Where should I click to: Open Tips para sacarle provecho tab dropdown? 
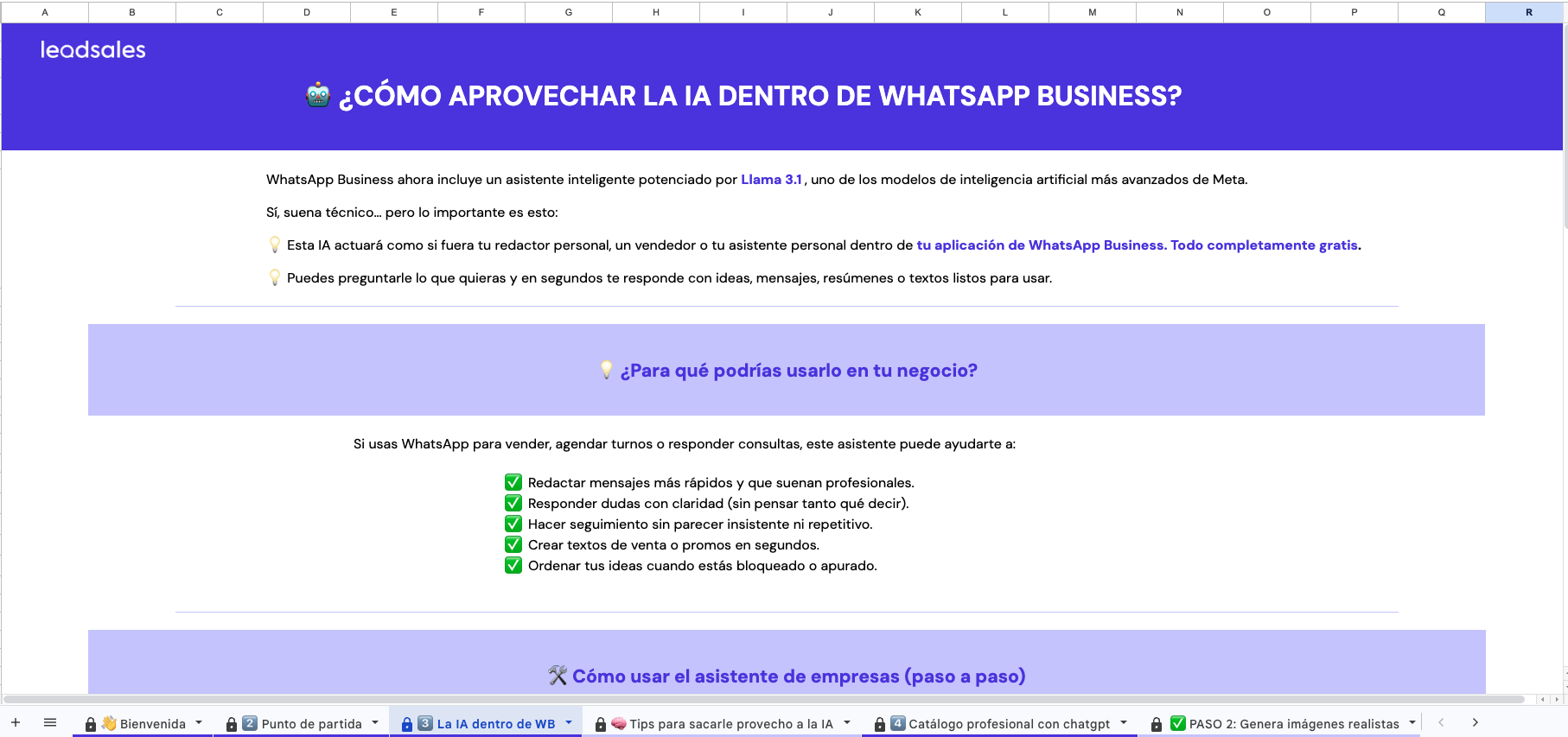847,722
